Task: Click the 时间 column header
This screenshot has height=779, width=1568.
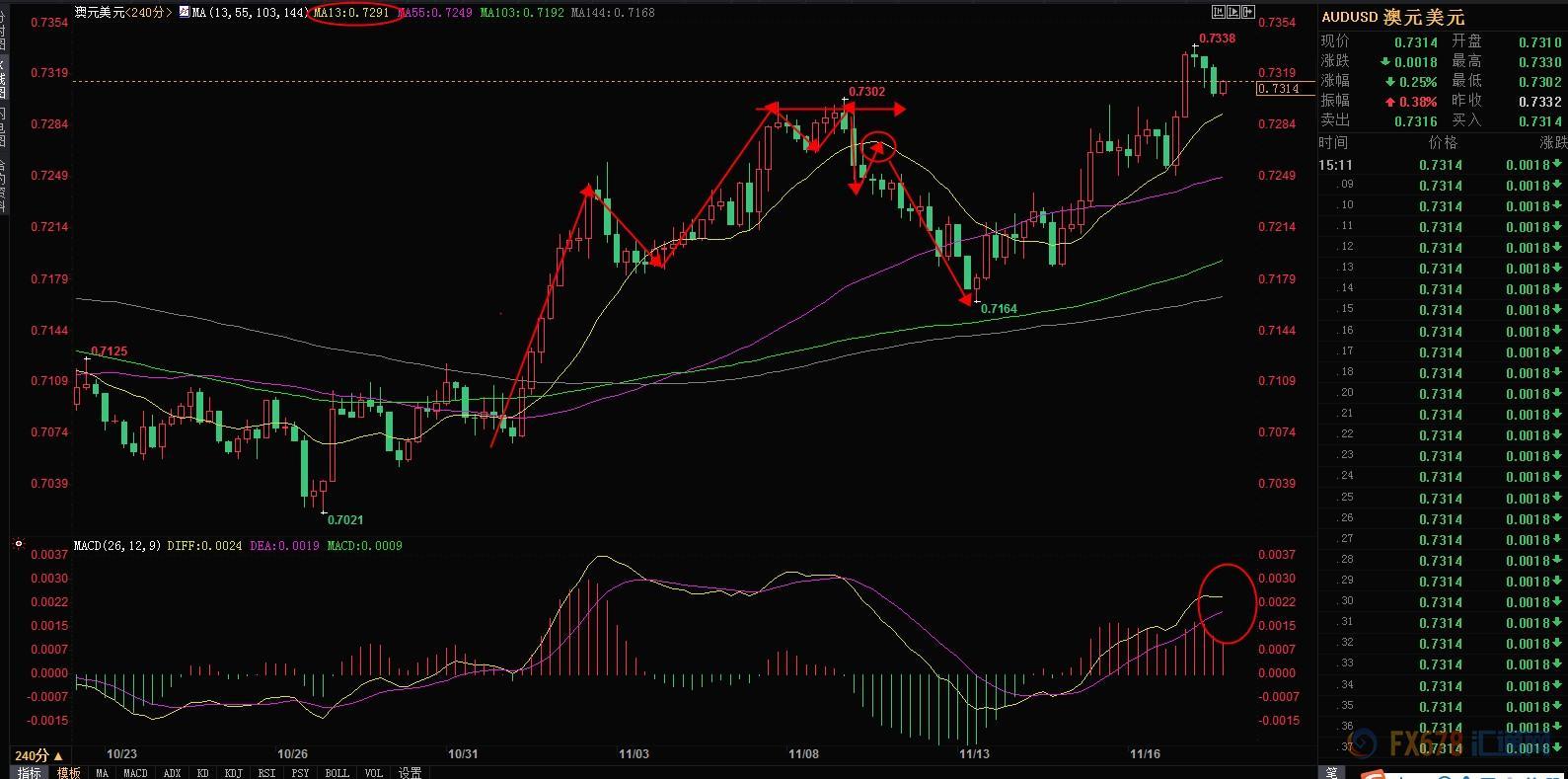Action: pyautogui.click(x=1333, y=143)
